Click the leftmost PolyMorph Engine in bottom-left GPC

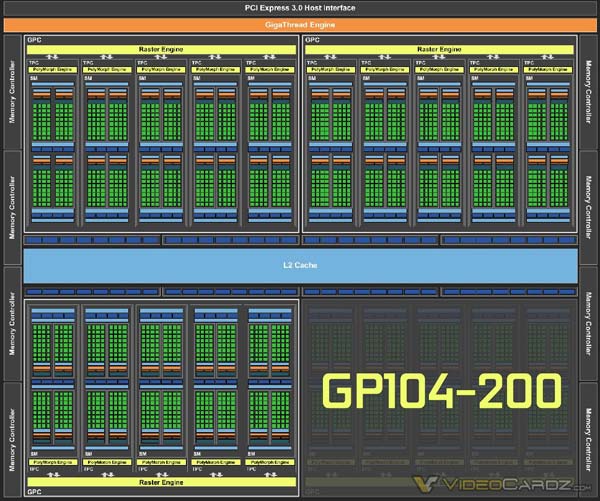point(53,462)
